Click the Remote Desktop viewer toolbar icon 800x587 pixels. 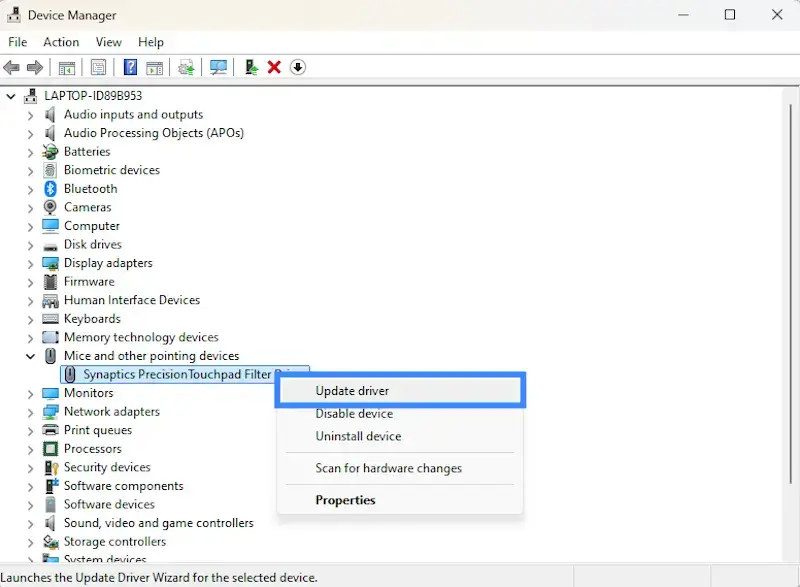tap(218, 67)
